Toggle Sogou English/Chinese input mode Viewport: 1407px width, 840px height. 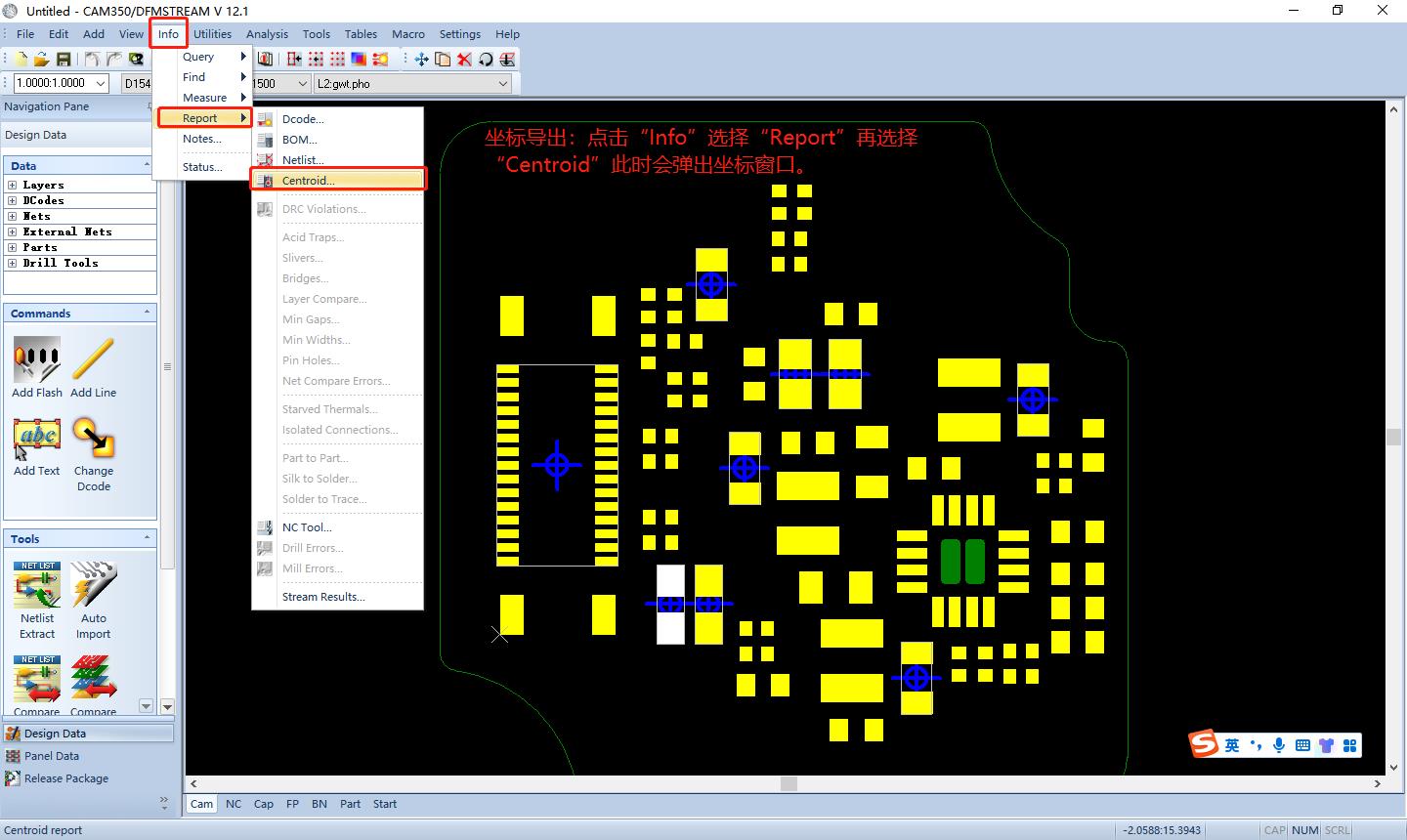pyautogui.click(x=1232, y=745)
